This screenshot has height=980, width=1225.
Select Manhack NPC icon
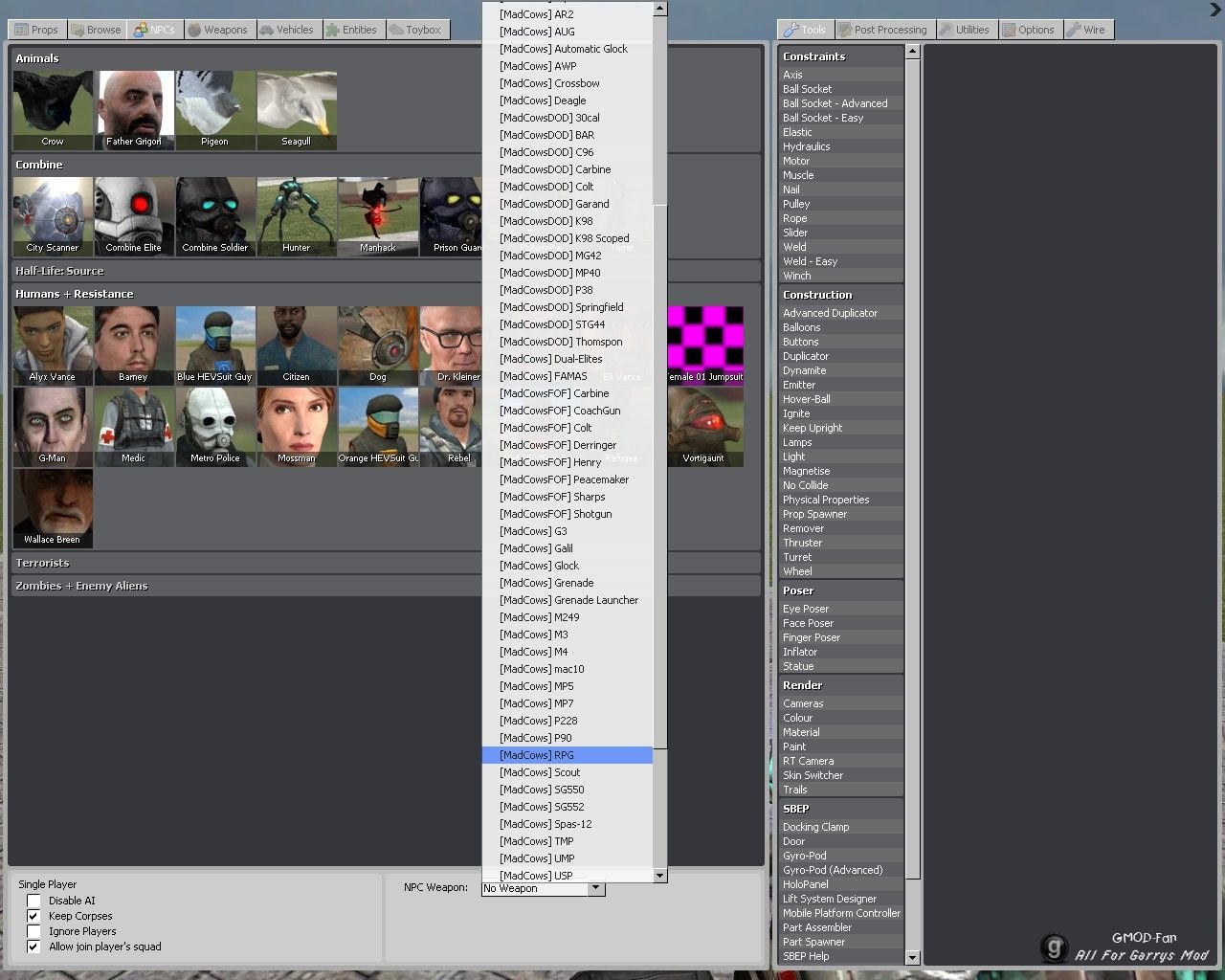(378, 216)
